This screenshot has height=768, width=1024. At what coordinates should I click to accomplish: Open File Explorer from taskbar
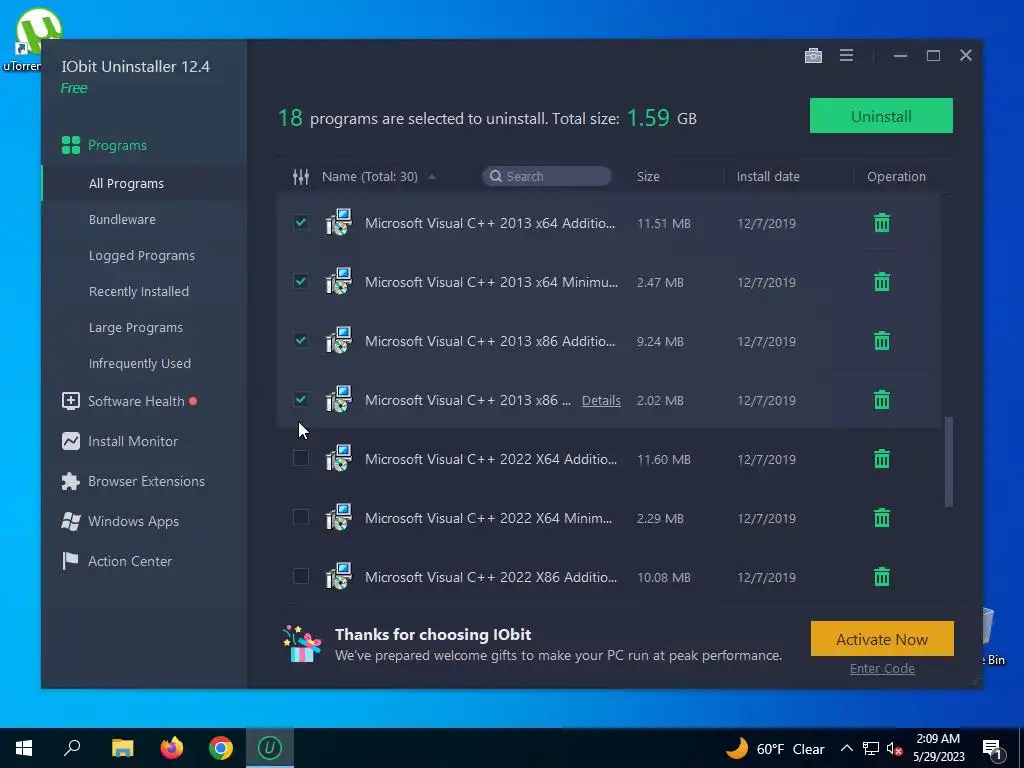tap(122, 748)
